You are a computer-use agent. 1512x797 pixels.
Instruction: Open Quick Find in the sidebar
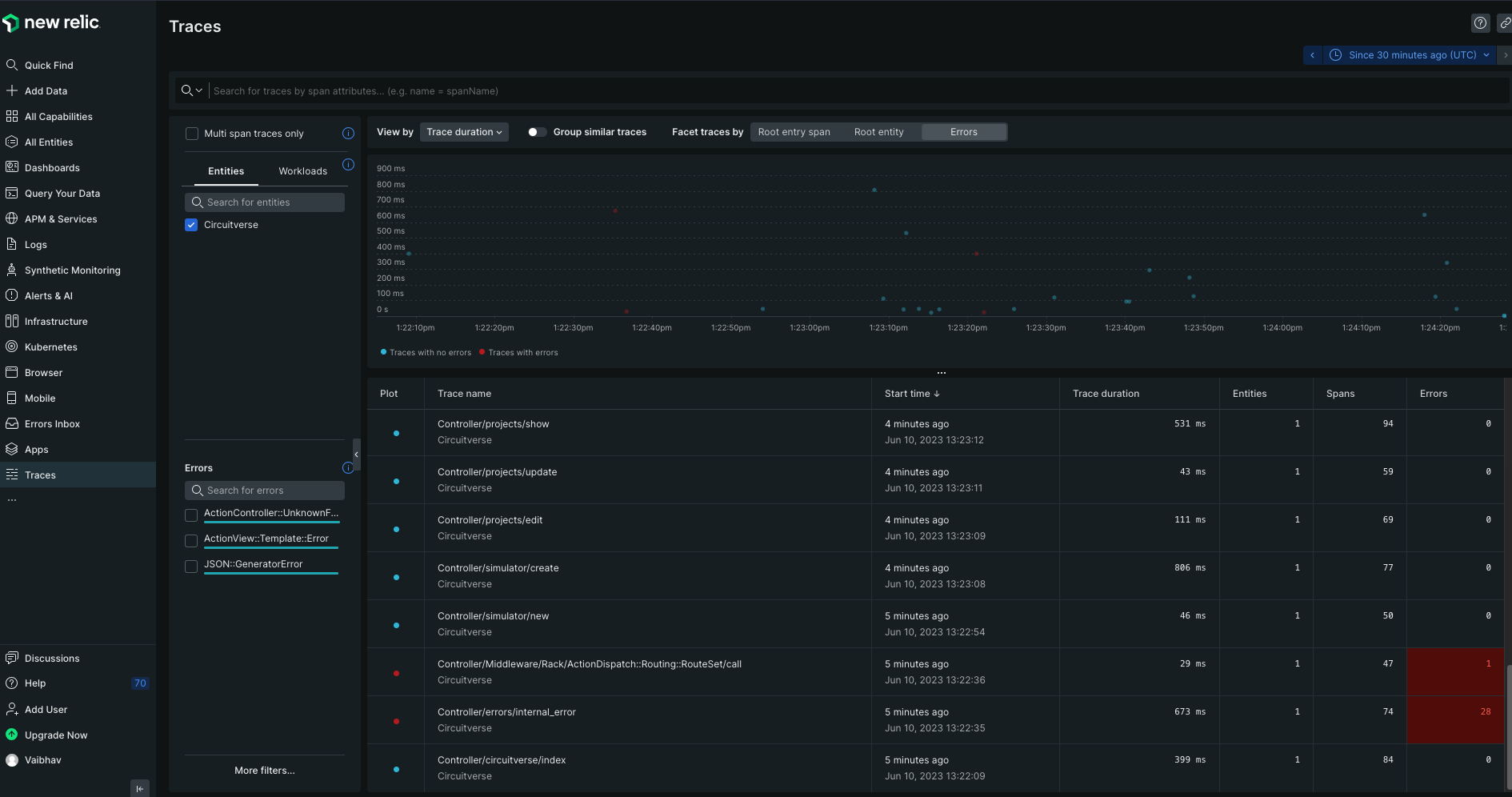click(50, 65)
